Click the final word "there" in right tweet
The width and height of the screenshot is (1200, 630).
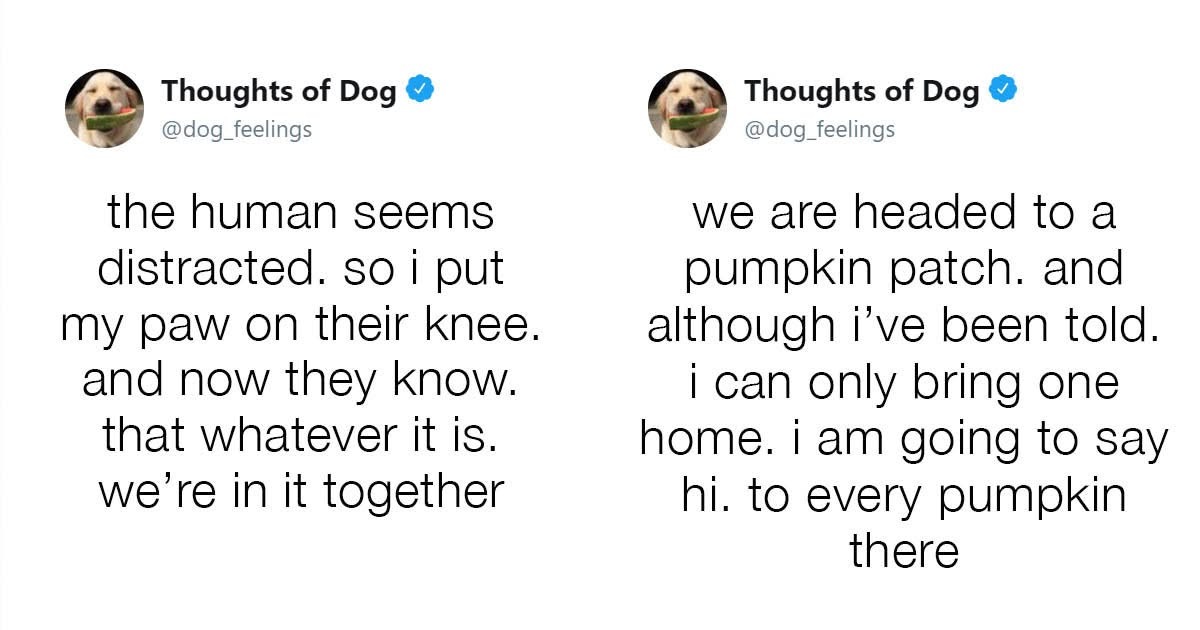pyautogui.click(x=904, y=551)
